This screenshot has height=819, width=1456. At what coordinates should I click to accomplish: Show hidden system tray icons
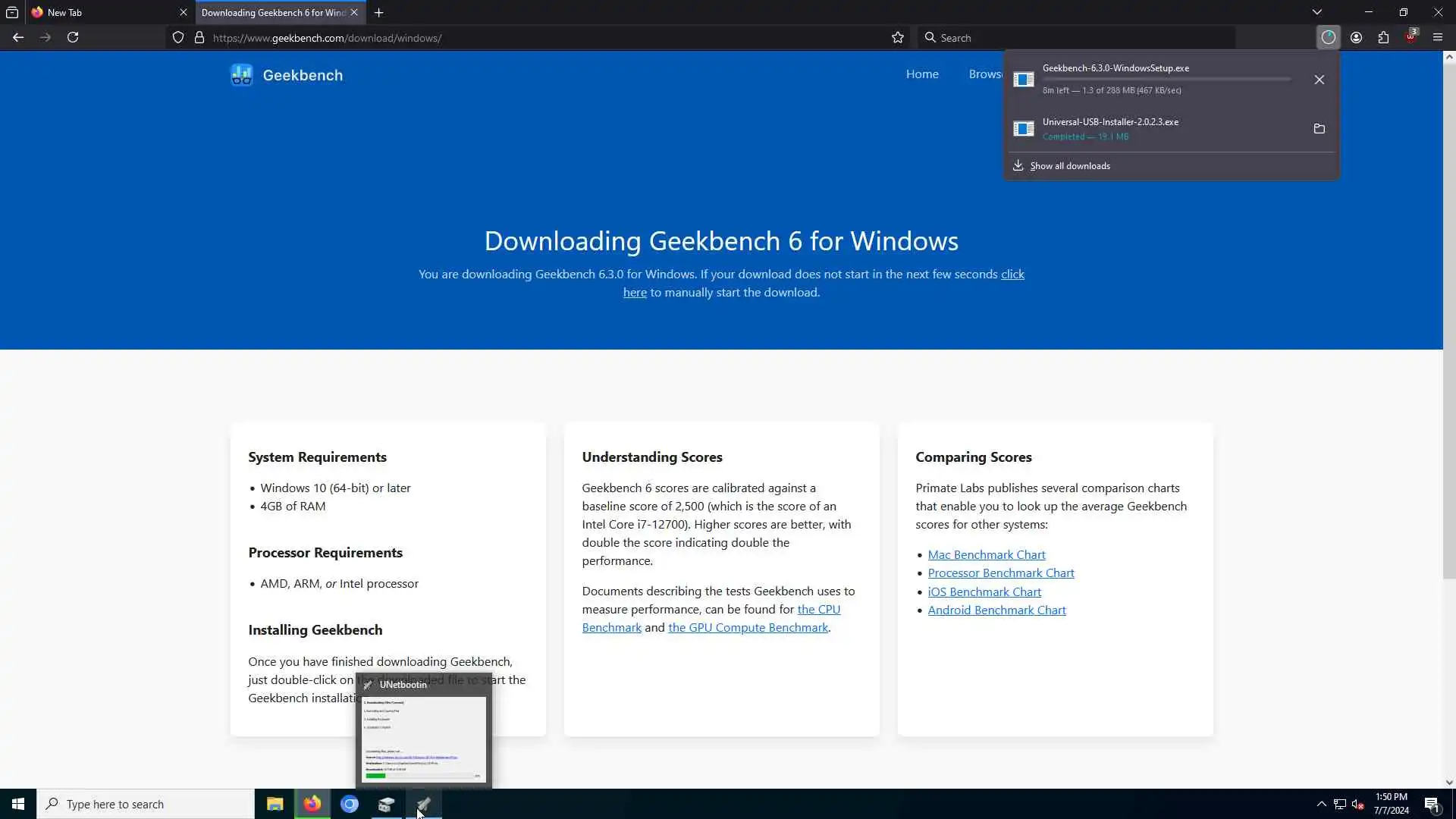(x=1321, y=804)
